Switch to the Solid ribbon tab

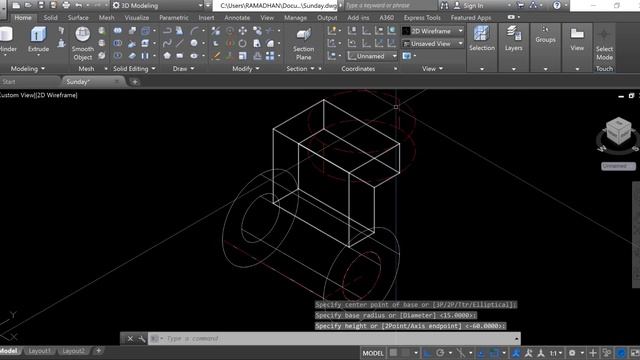50,18
